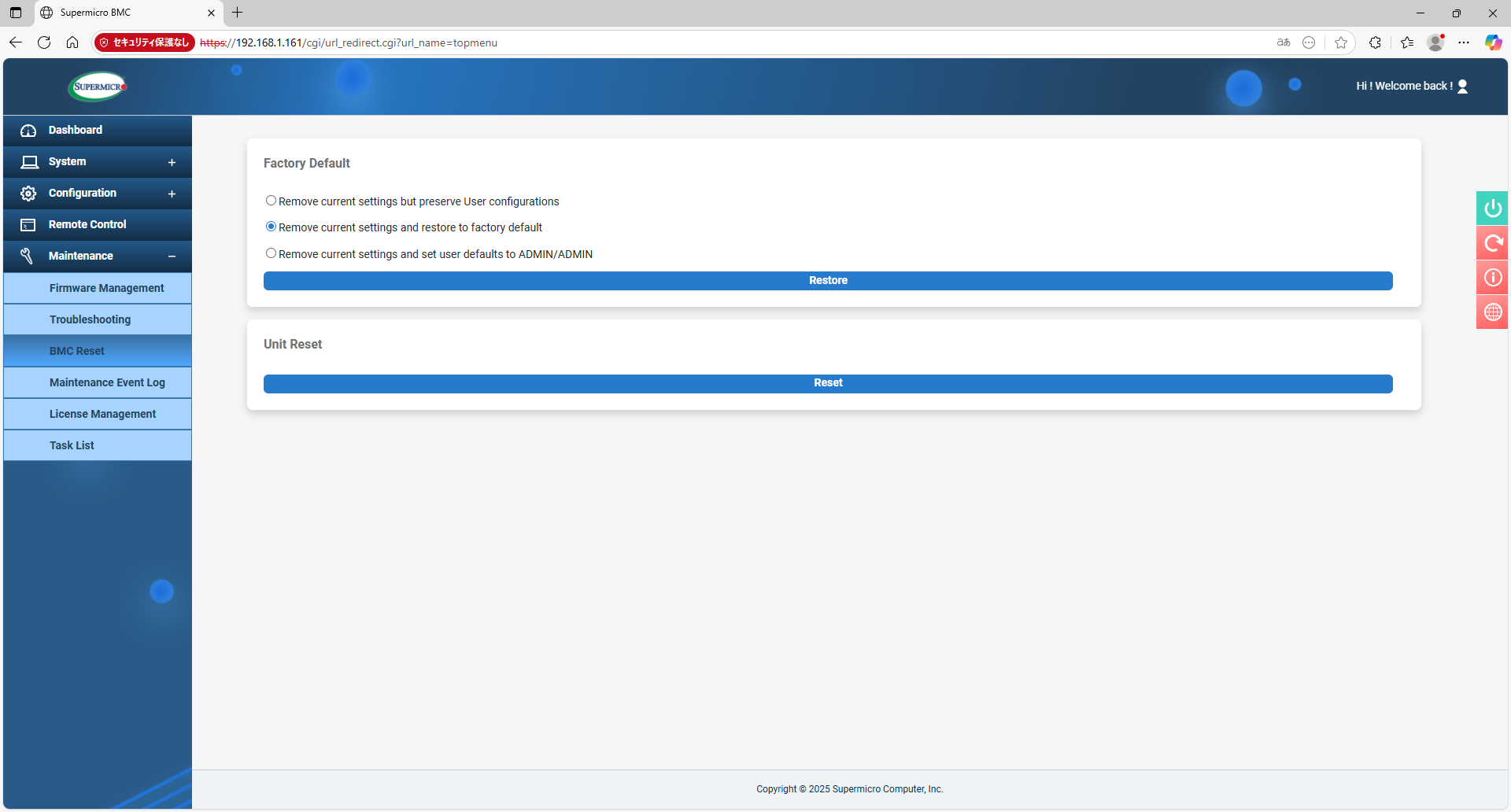Select restore to factory default option
The width and height of the screenshot is (1511, 812).
pos(271,227)
